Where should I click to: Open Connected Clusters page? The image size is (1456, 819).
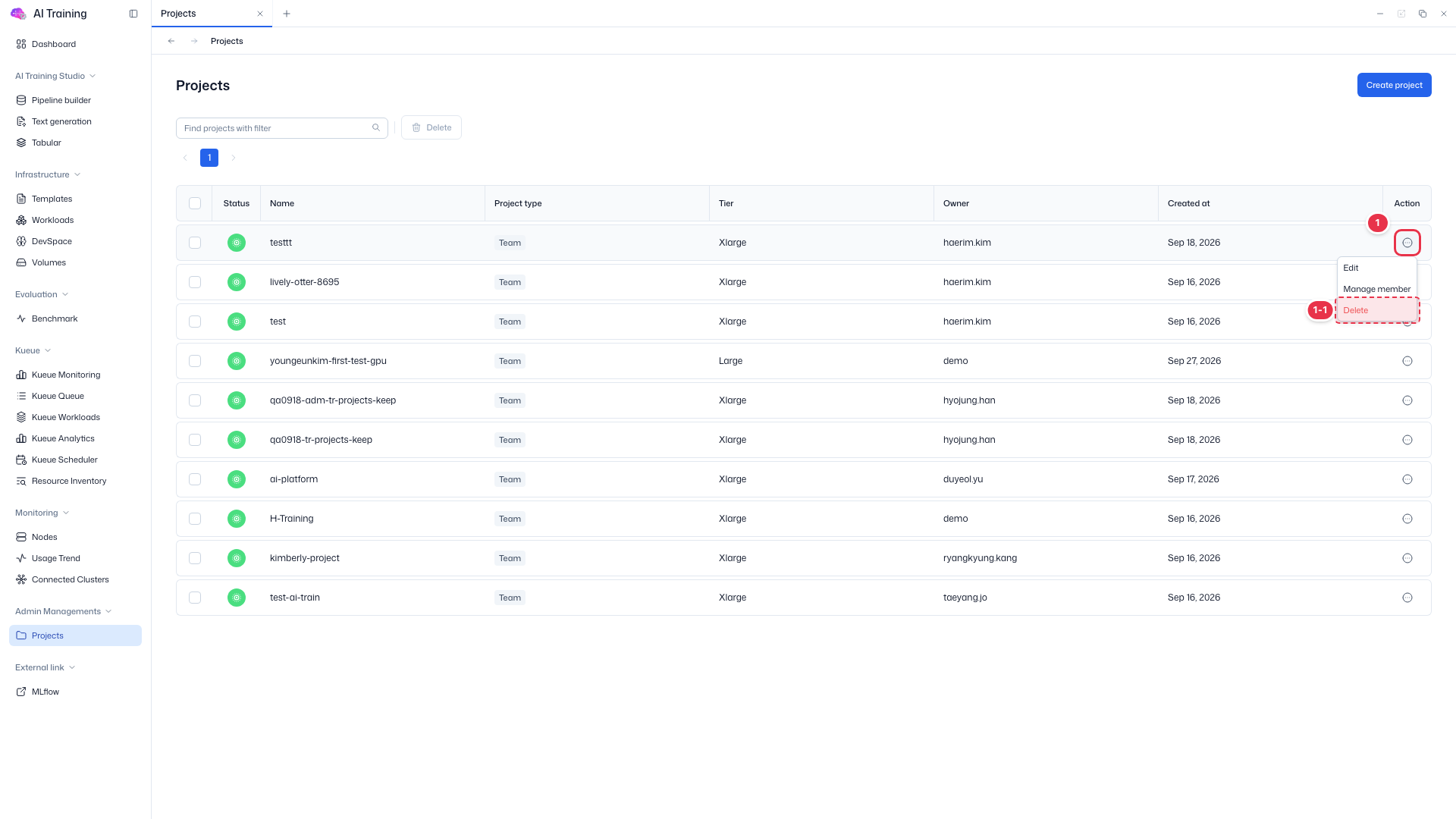[75, 579]
